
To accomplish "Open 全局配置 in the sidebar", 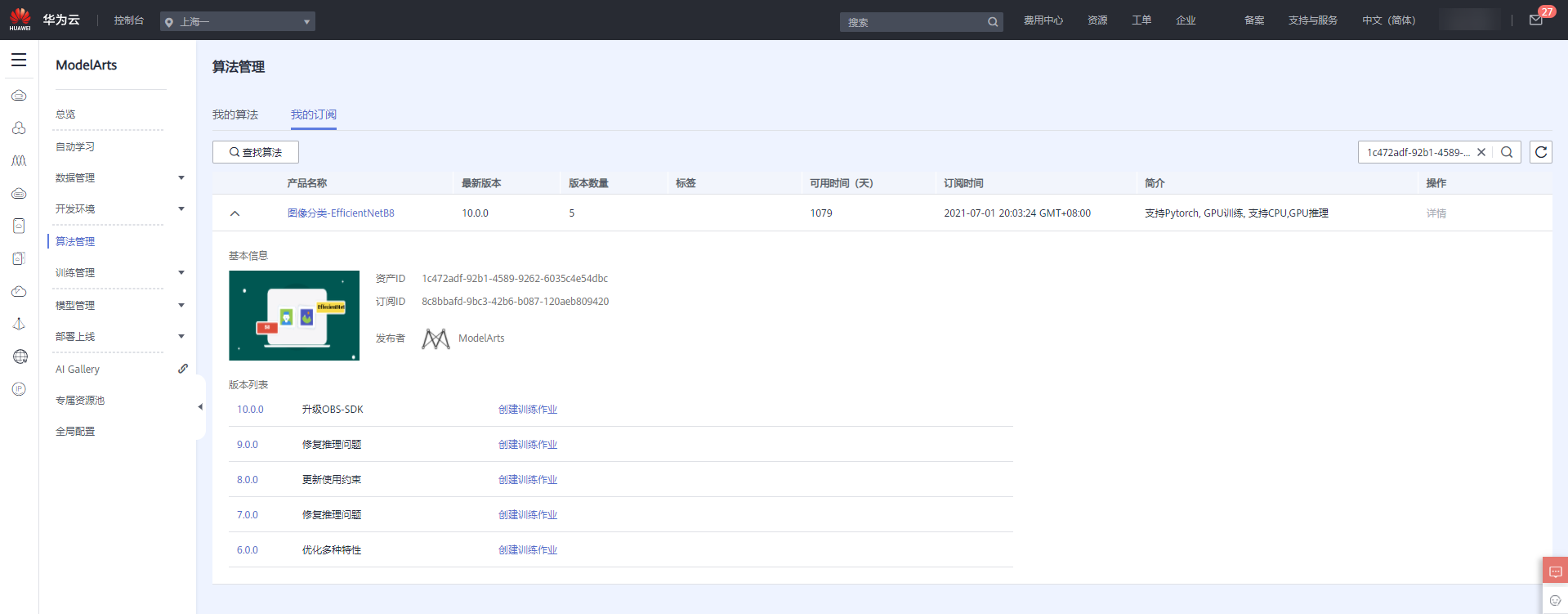I will [x=75, y=432].
